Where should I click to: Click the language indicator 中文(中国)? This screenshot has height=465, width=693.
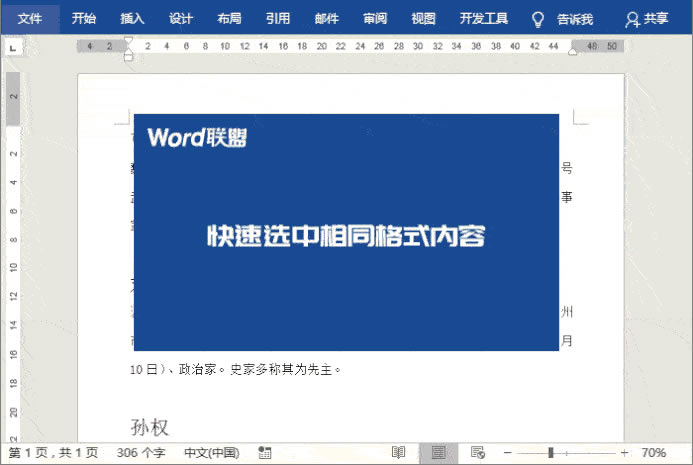pos(212,453)
